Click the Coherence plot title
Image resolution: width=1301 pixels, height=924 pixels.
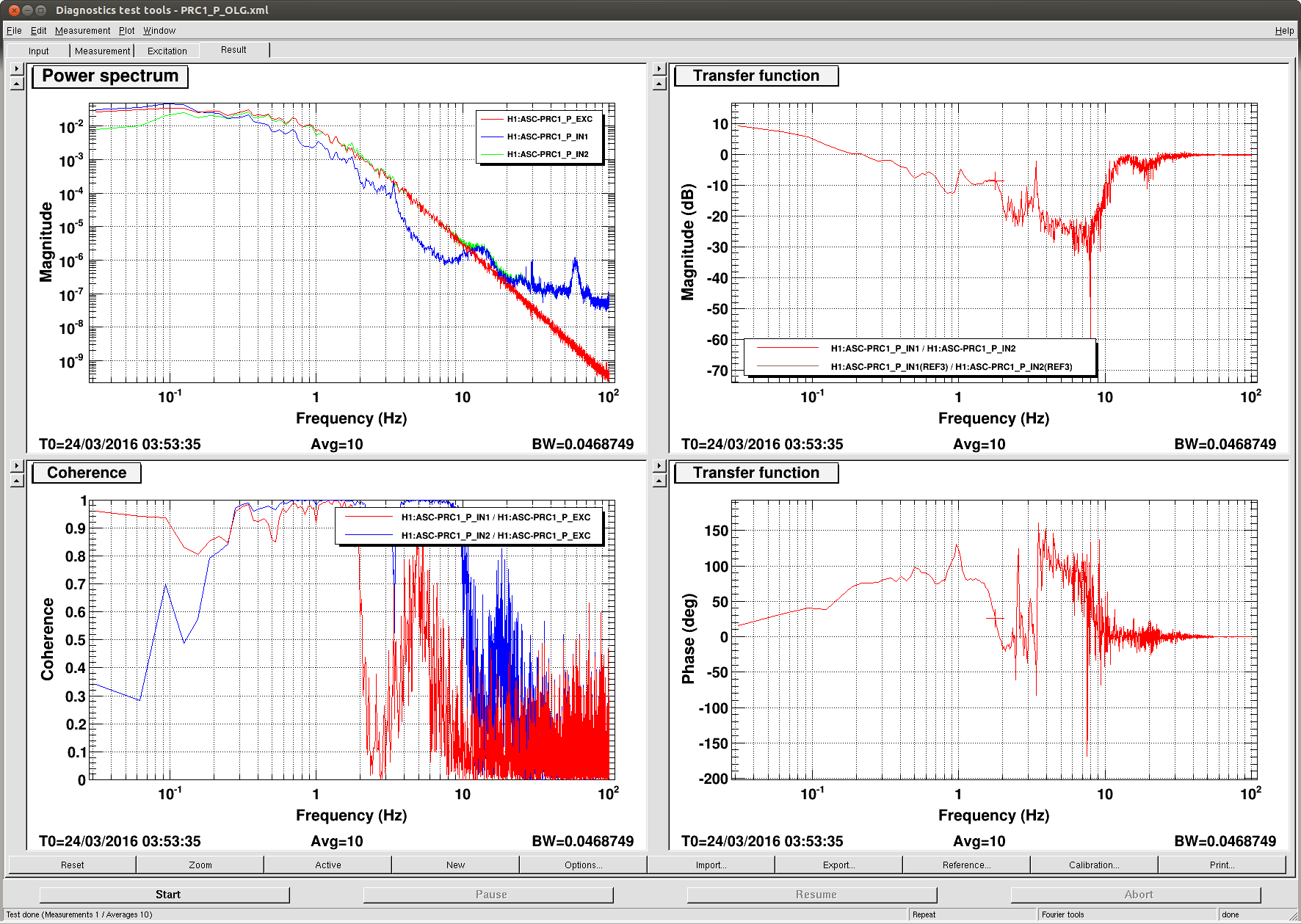[x=87, y=473]
